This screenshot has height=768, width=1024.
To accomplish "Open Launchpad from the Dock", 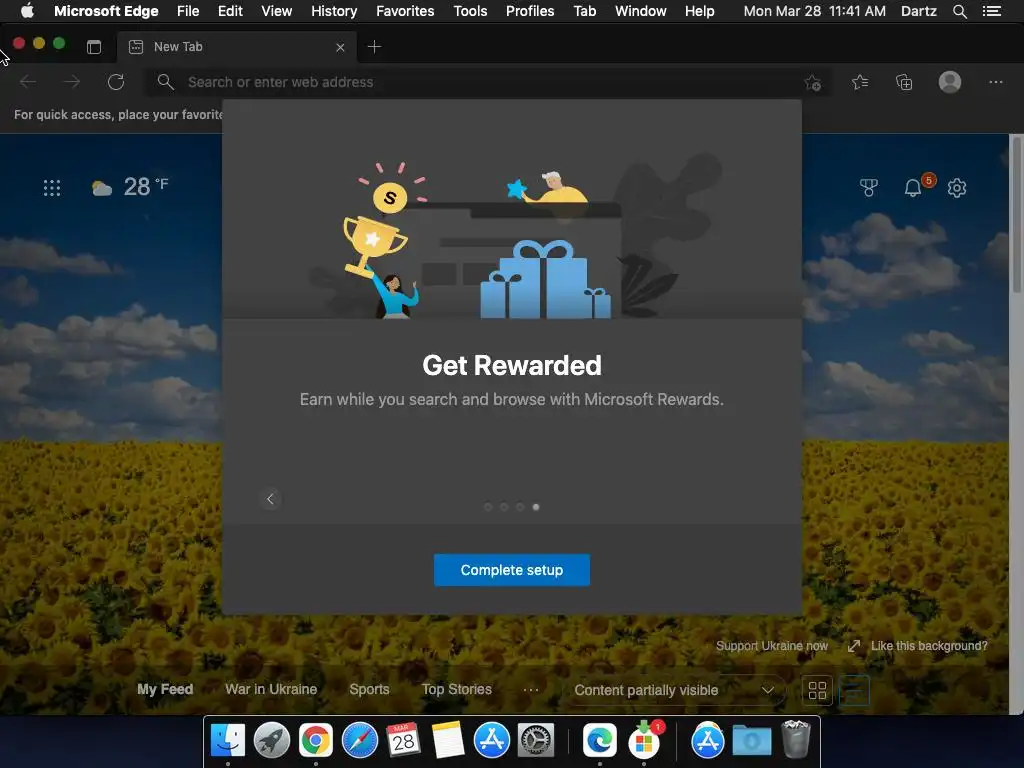I will (272, 741).
